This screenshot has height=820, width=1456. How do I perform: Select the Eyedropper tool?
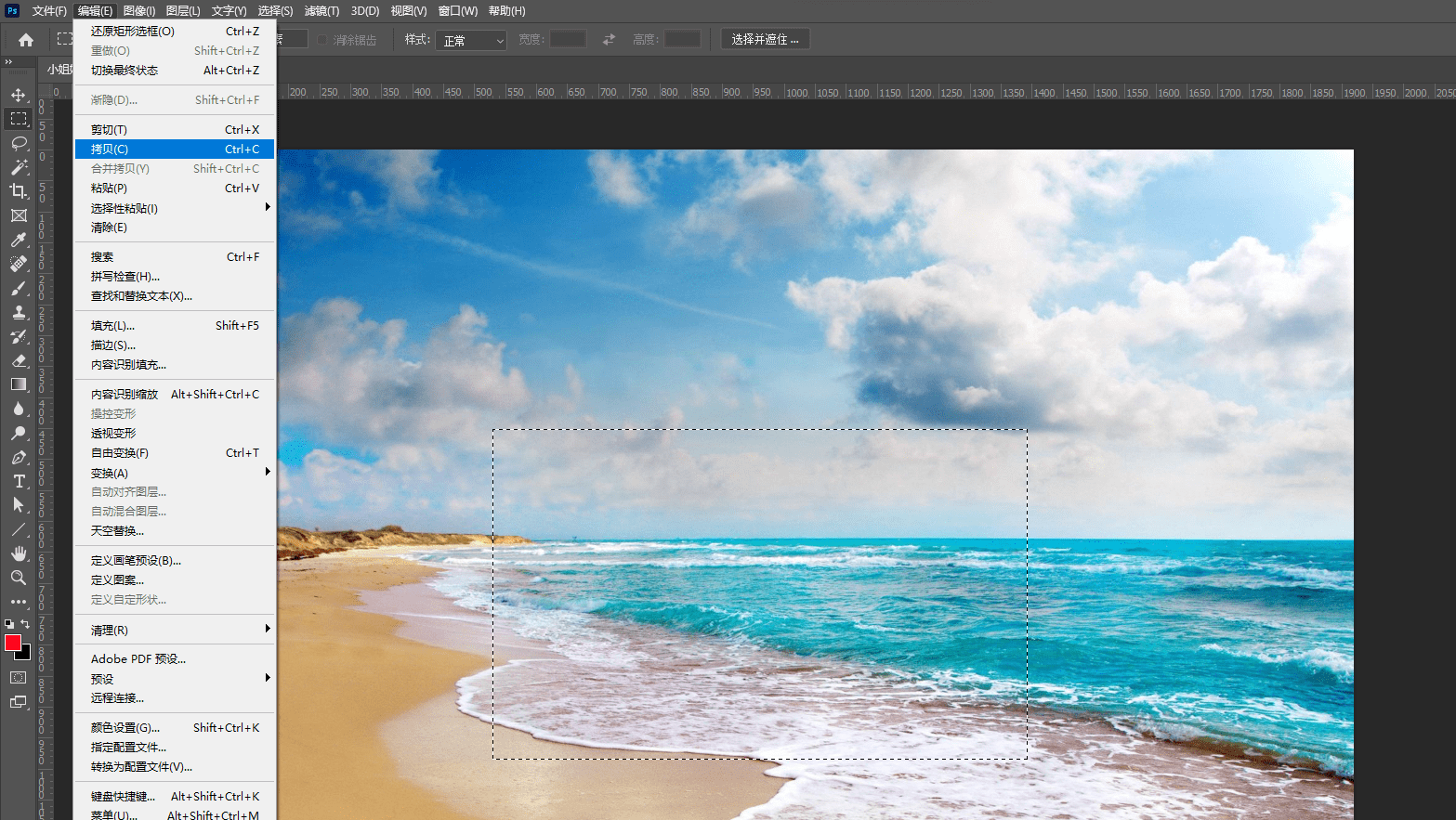pyautogui.click(x=19, y=240)
